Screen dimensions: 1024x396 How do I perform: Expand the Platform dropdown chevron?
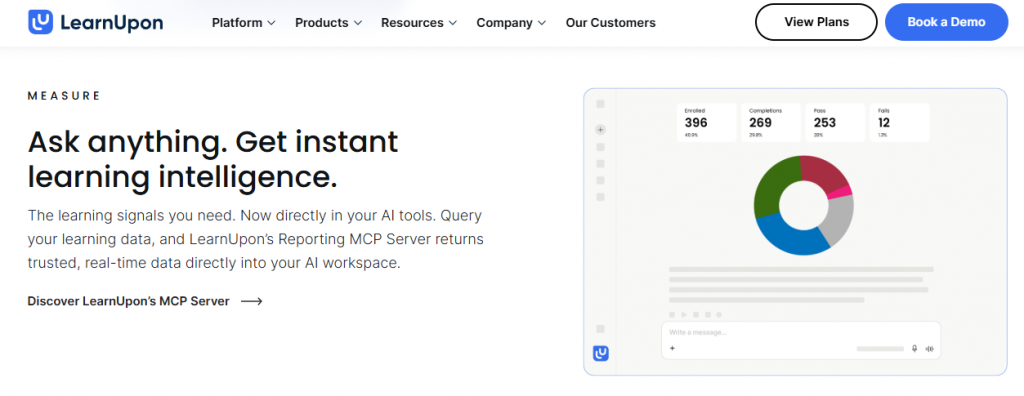[x=271, y=23]
